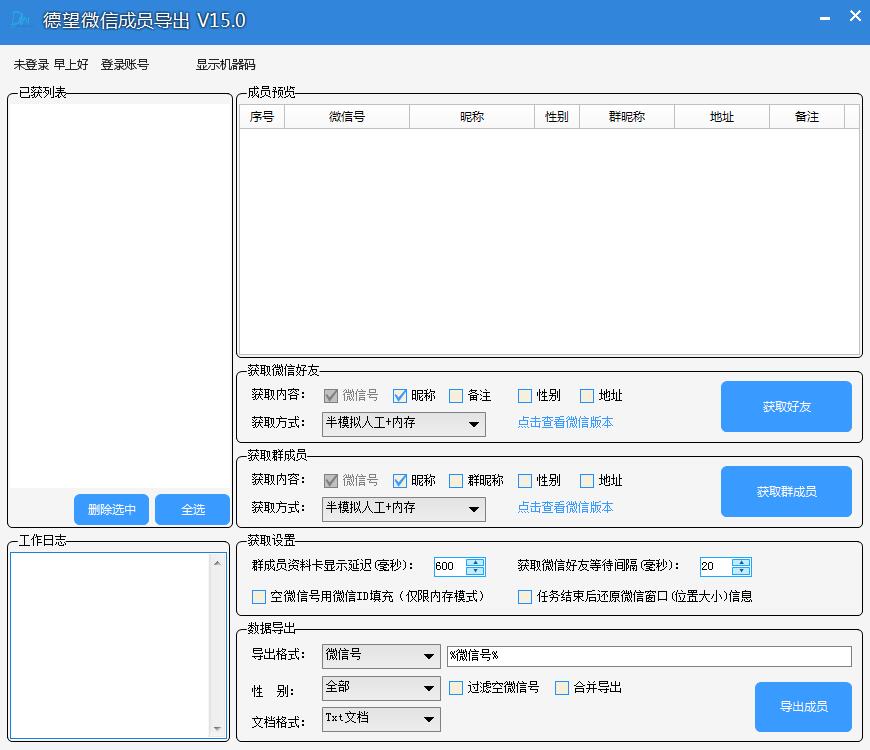Click 点击查看微信版本 link in 获取群成员
This screenshot has height=750, width=870.
click(565, 507)
